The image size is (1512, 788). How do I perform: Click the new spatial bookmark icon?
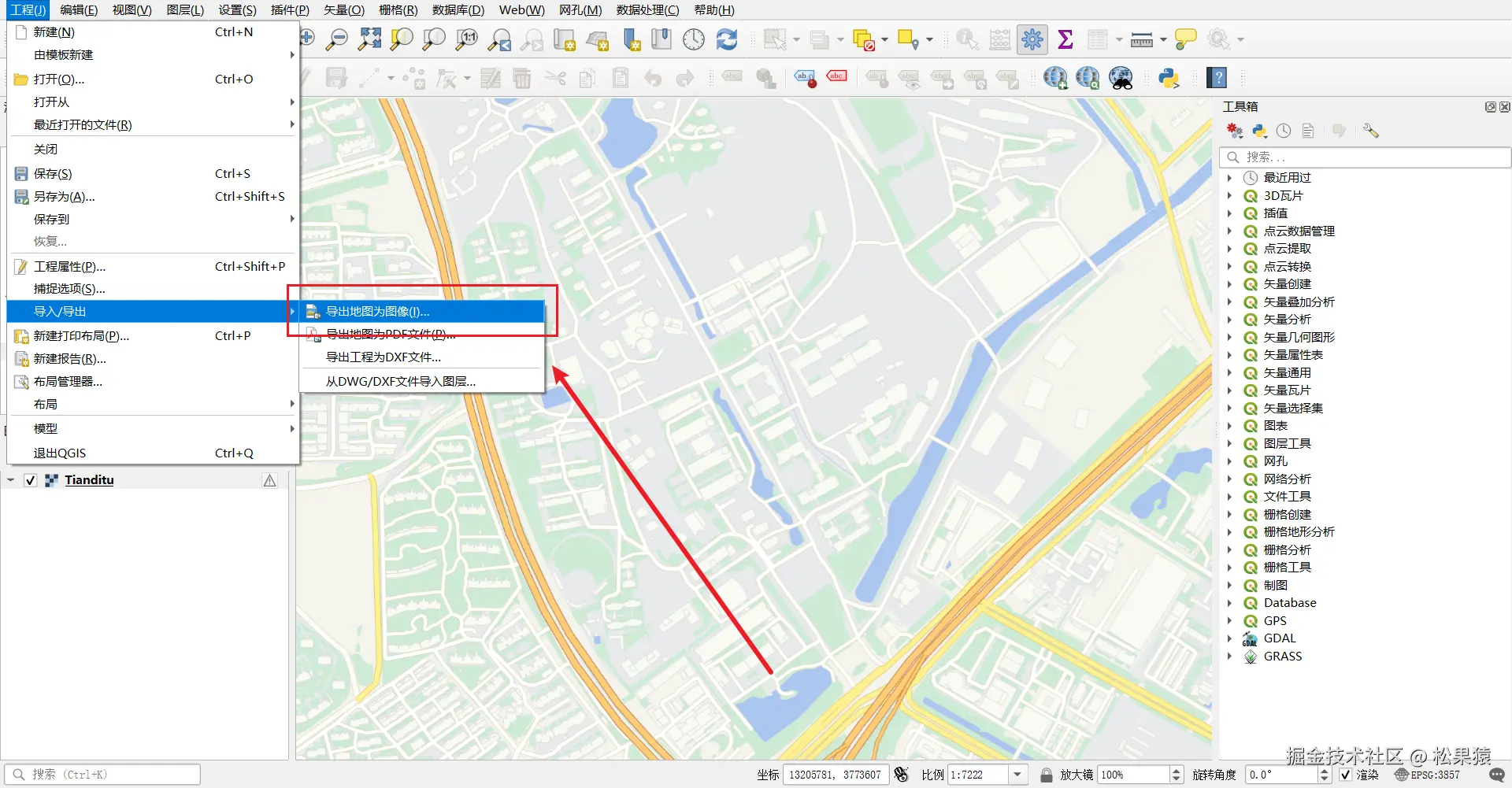pos(631,39)
